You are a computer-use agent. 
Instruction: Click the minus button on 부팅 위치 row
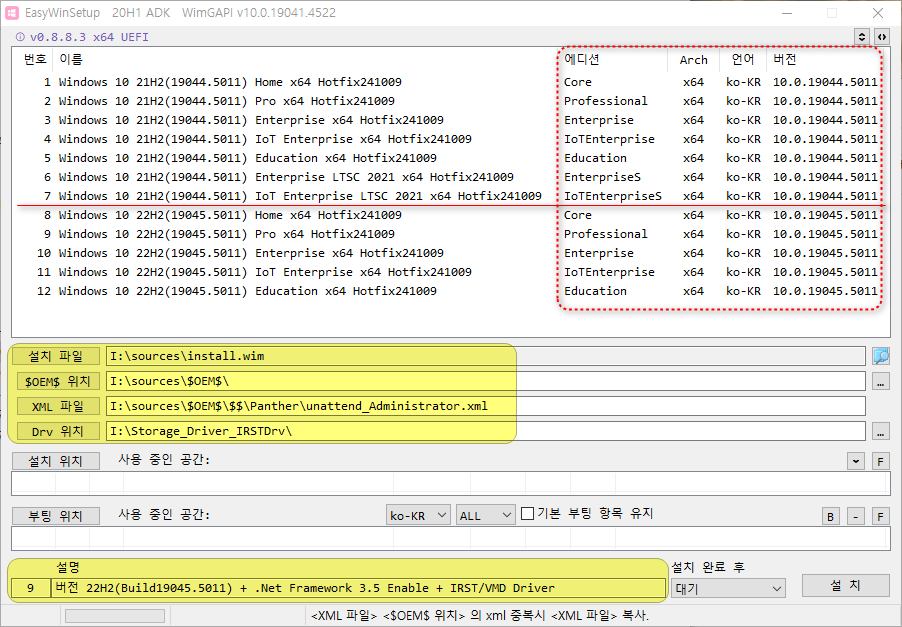click(x=855, y=516)
